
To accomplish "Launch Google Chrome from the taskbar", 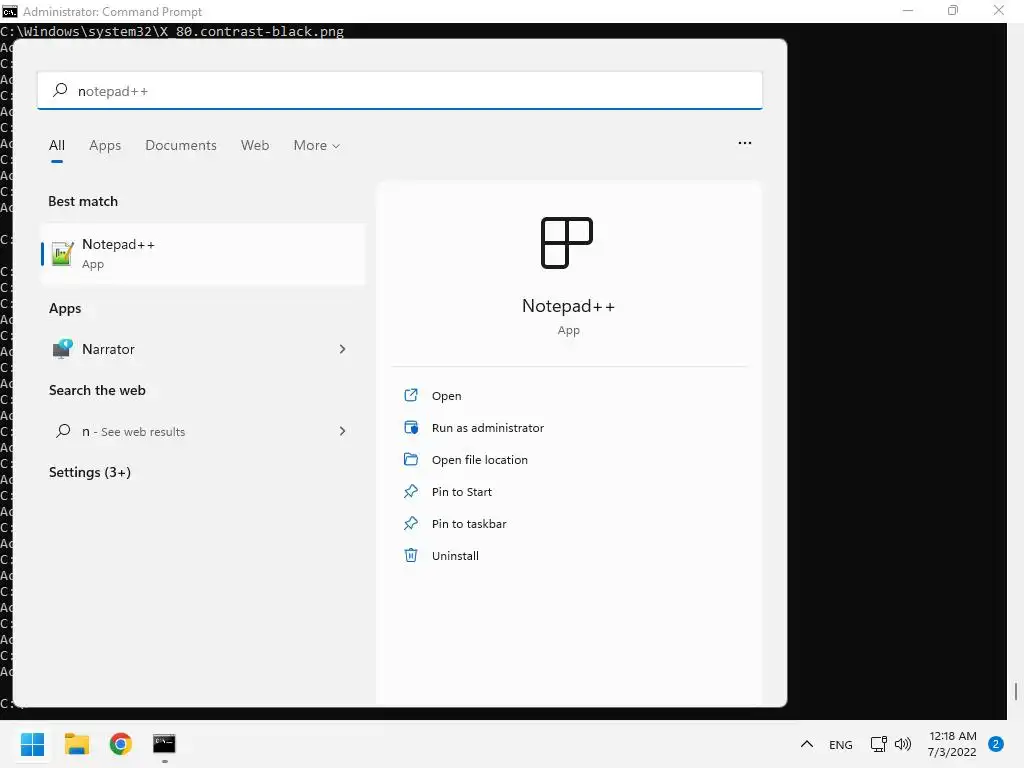I will 120,744.
